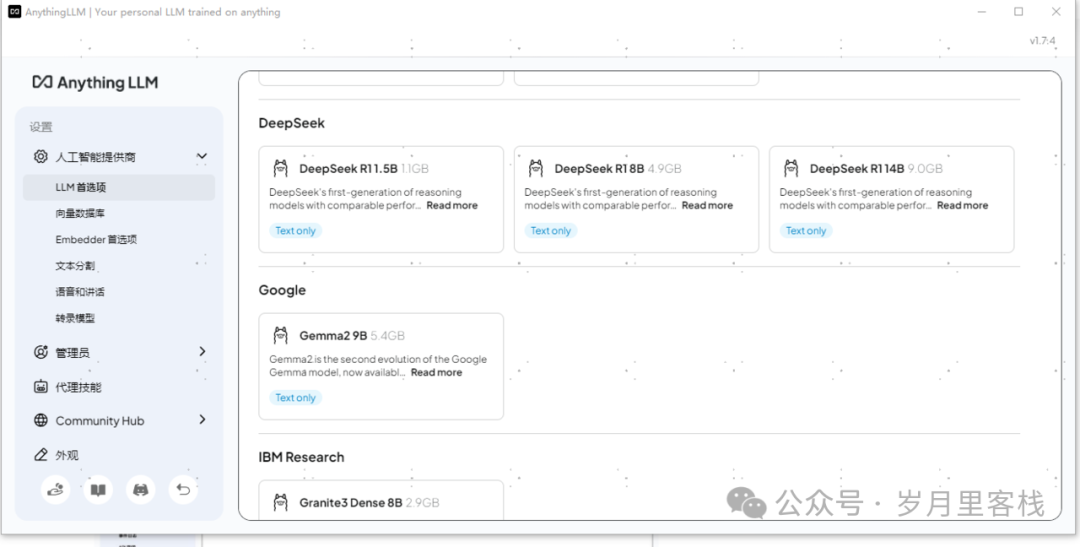Click Text only tag on DeepSeek R1 1.5B
Screen dimensions: 1080x547
pyautogui.click(x=295, y=231)
